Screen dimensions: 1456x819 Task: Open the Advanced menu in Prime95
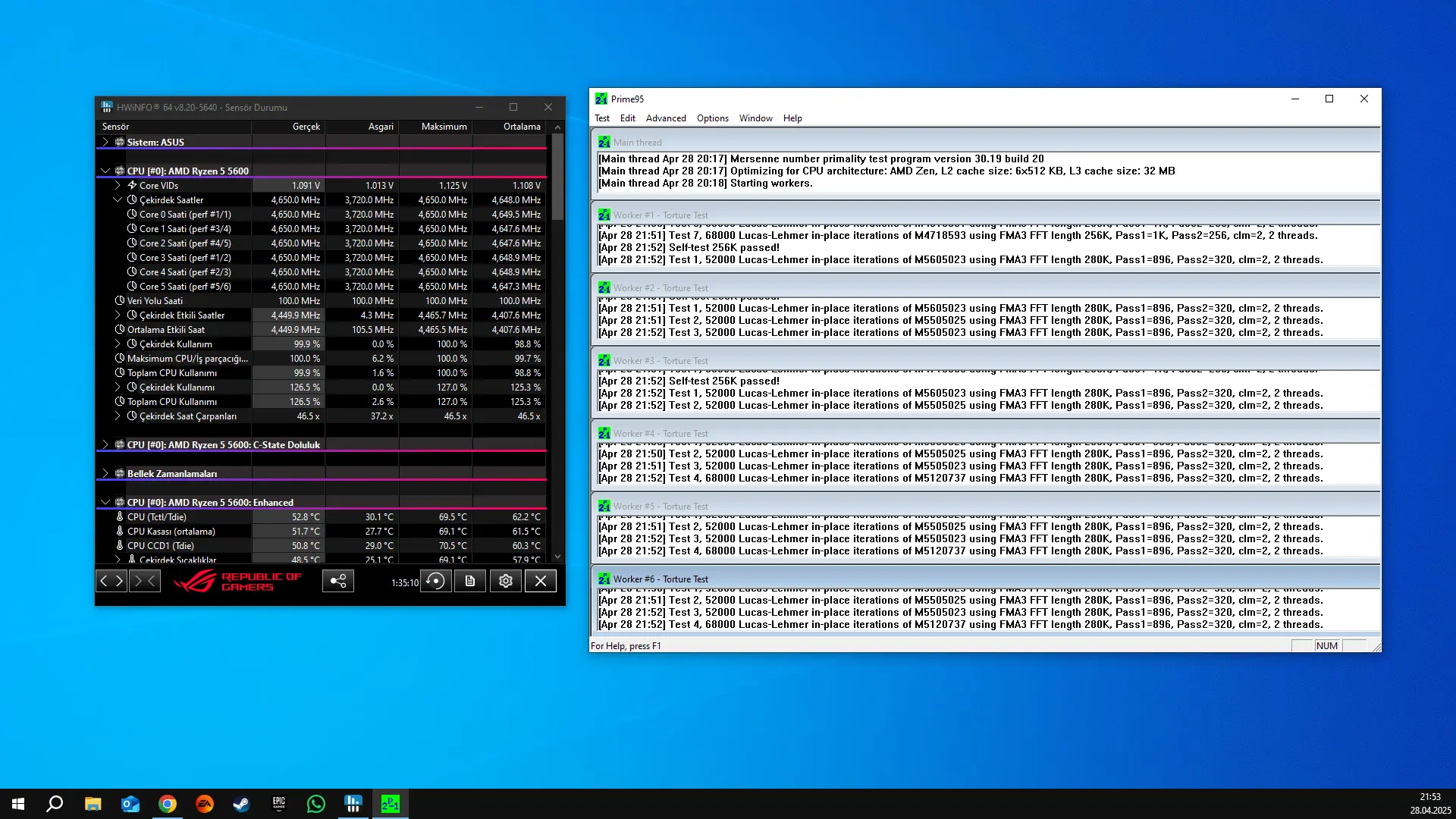coord(666,118)
